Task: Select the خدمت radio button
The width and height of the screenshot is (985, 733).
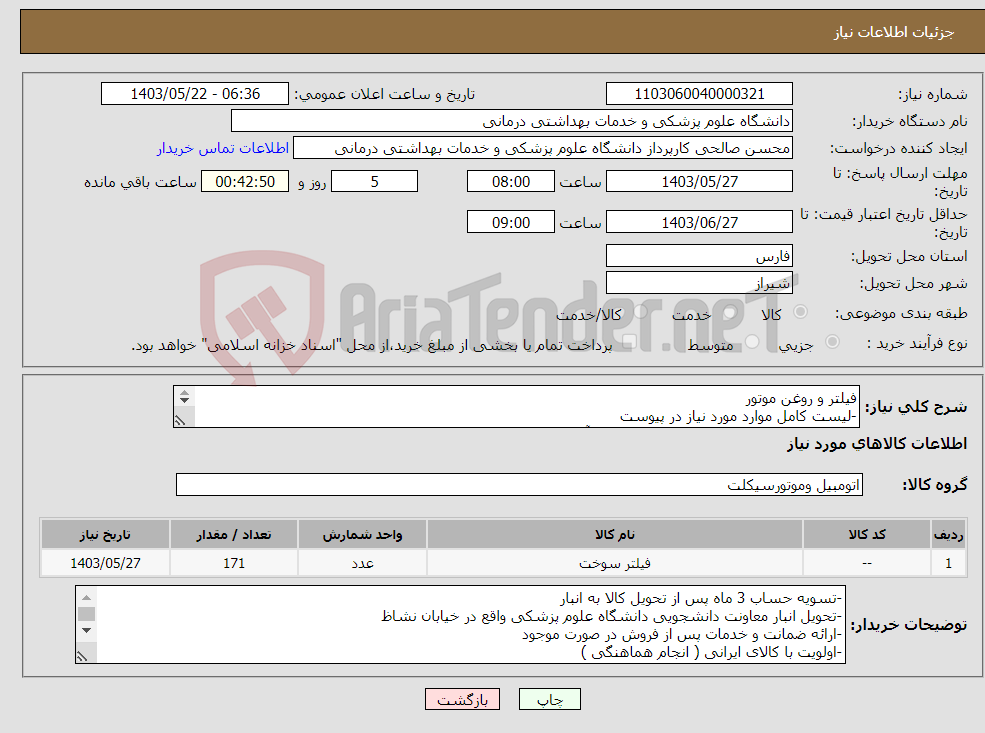Action: point(729,312)
